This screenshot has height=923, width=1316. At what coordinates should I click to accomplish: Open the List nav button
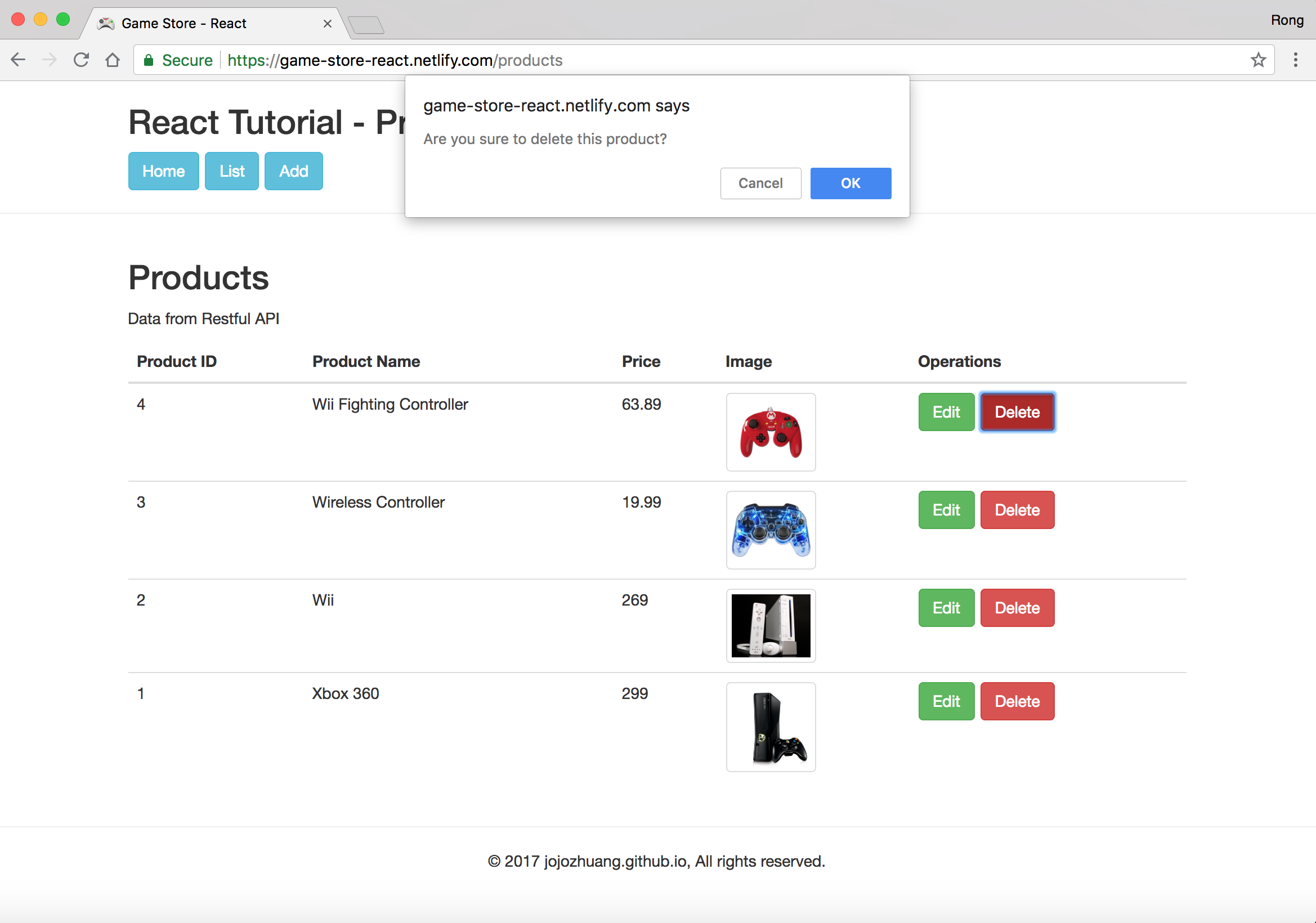tap(231, 171)
